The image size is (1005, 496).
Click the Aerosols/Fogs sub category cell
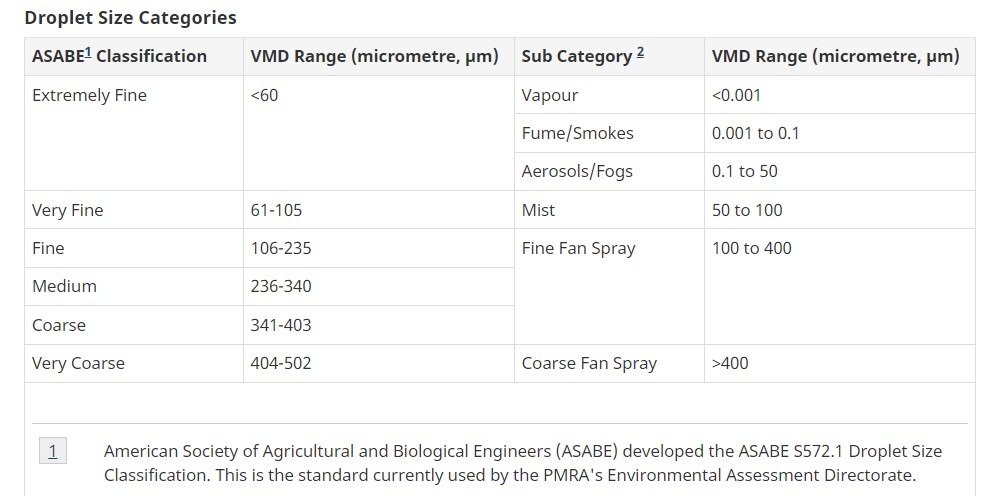[x=609, y=172]
